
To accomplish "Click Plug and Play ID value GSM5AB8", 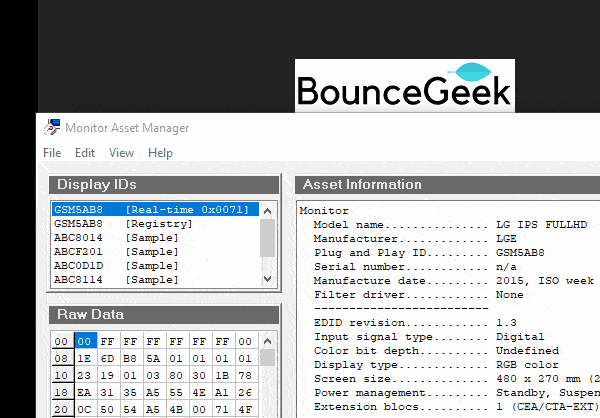I will point(520,253).
